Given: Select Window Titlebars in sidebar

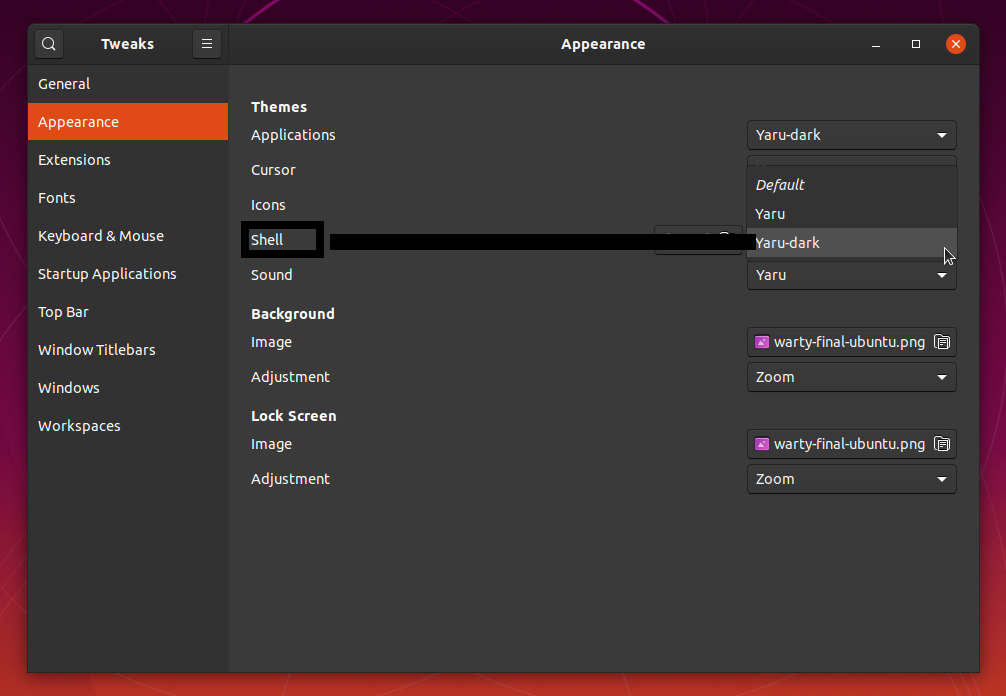Looking at the screenshot, I should click(97, 350).
